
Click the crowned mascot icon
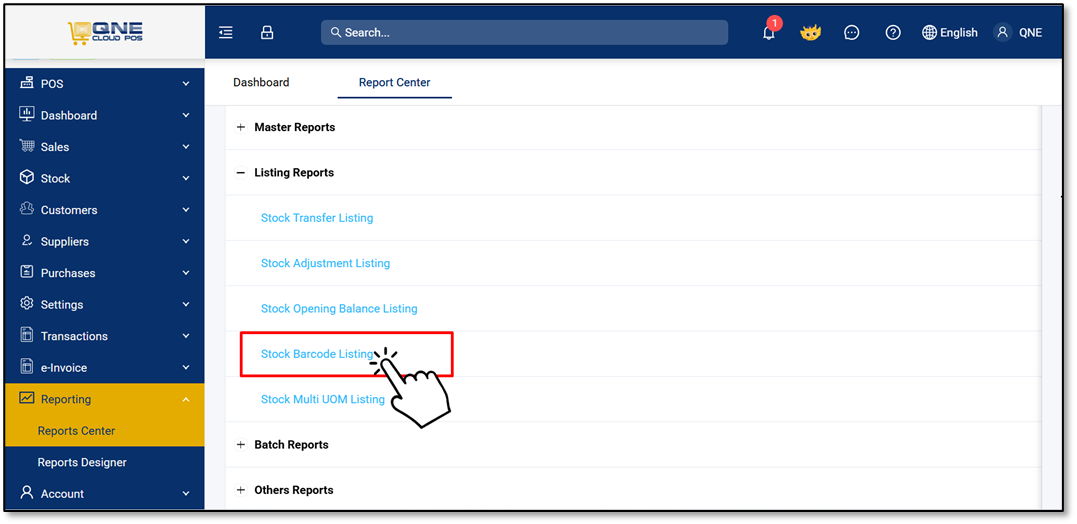[x=810, y=32]
